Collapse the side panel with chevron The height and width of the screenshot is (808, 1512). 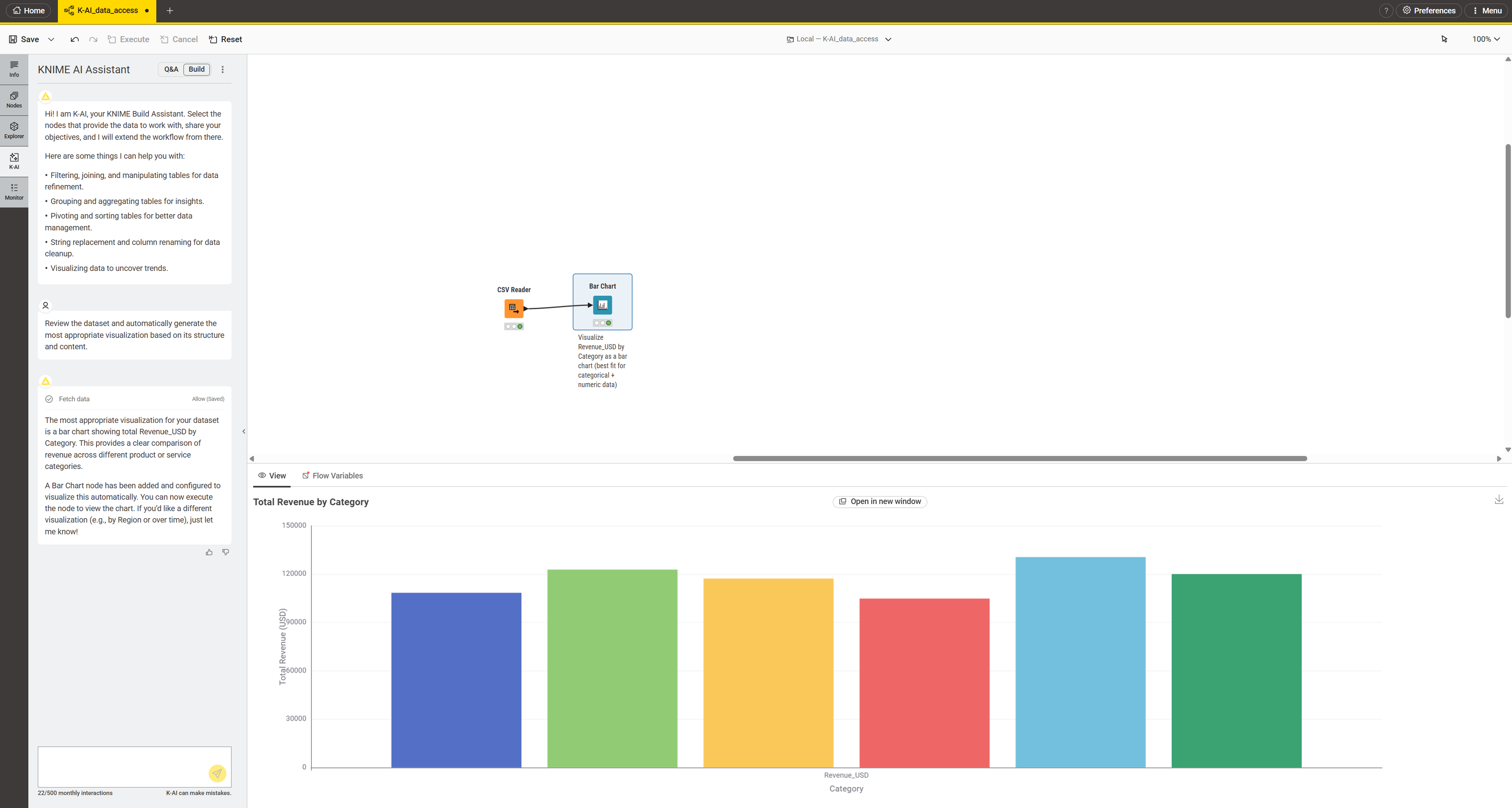point(244,431)
